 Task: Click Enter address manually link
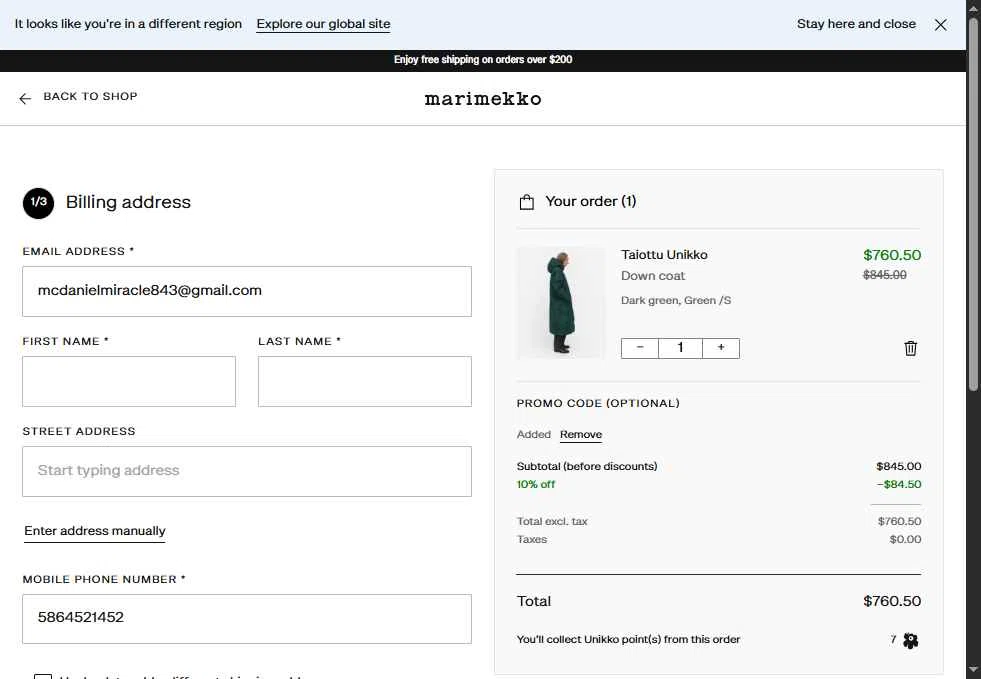pyautogui.click(x=94, y=531)
